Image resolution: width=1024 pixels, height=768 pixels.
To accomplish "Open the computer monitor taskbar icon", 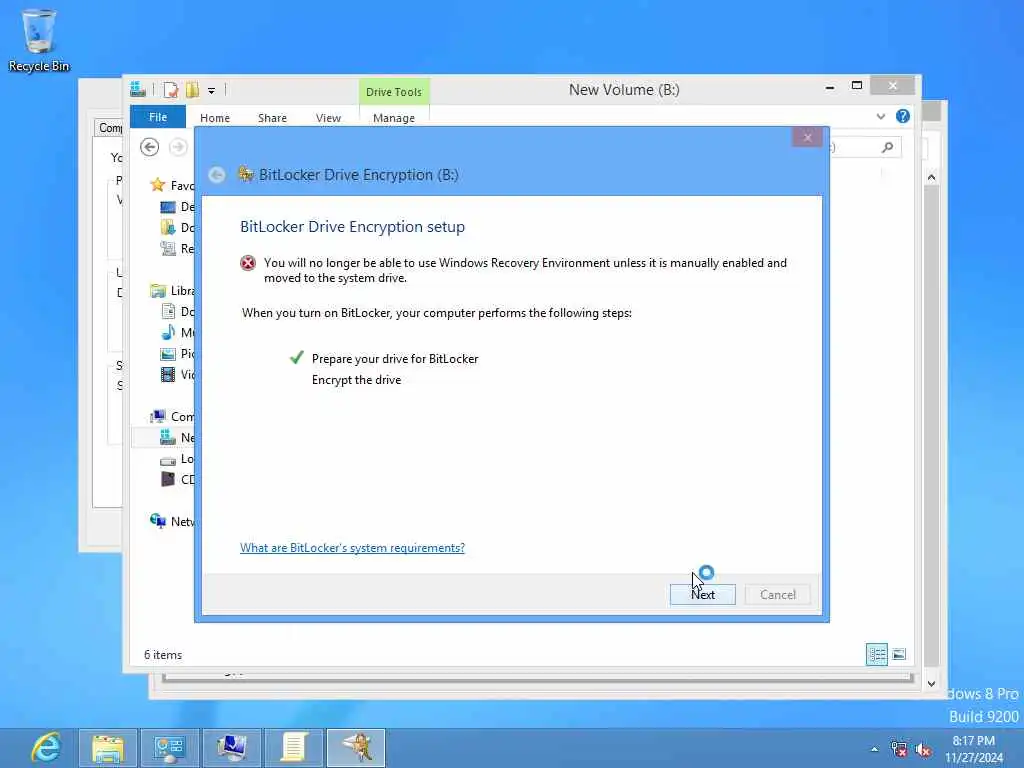I will click(232, 748).
